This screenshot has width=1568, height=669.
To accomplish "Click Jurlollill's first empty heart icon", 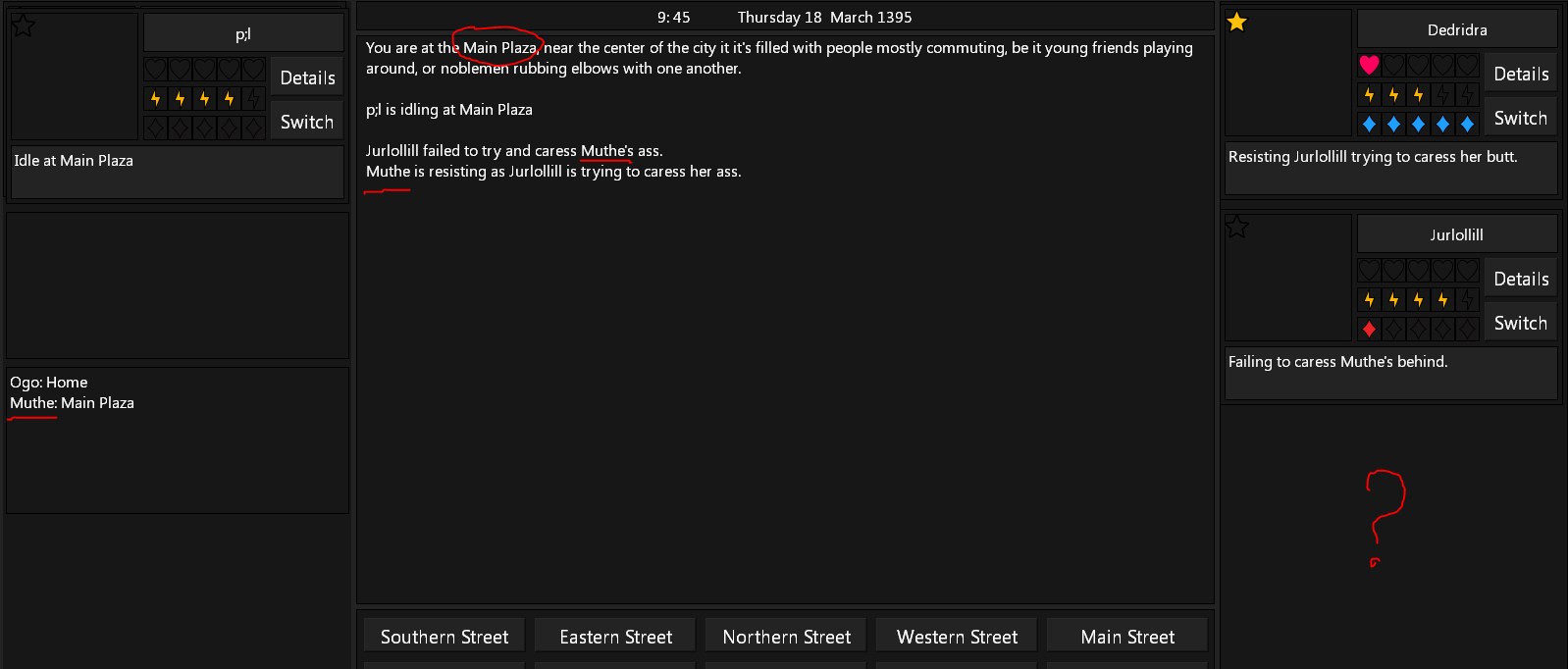I will pyautogui.click(x=1370, y=271).
